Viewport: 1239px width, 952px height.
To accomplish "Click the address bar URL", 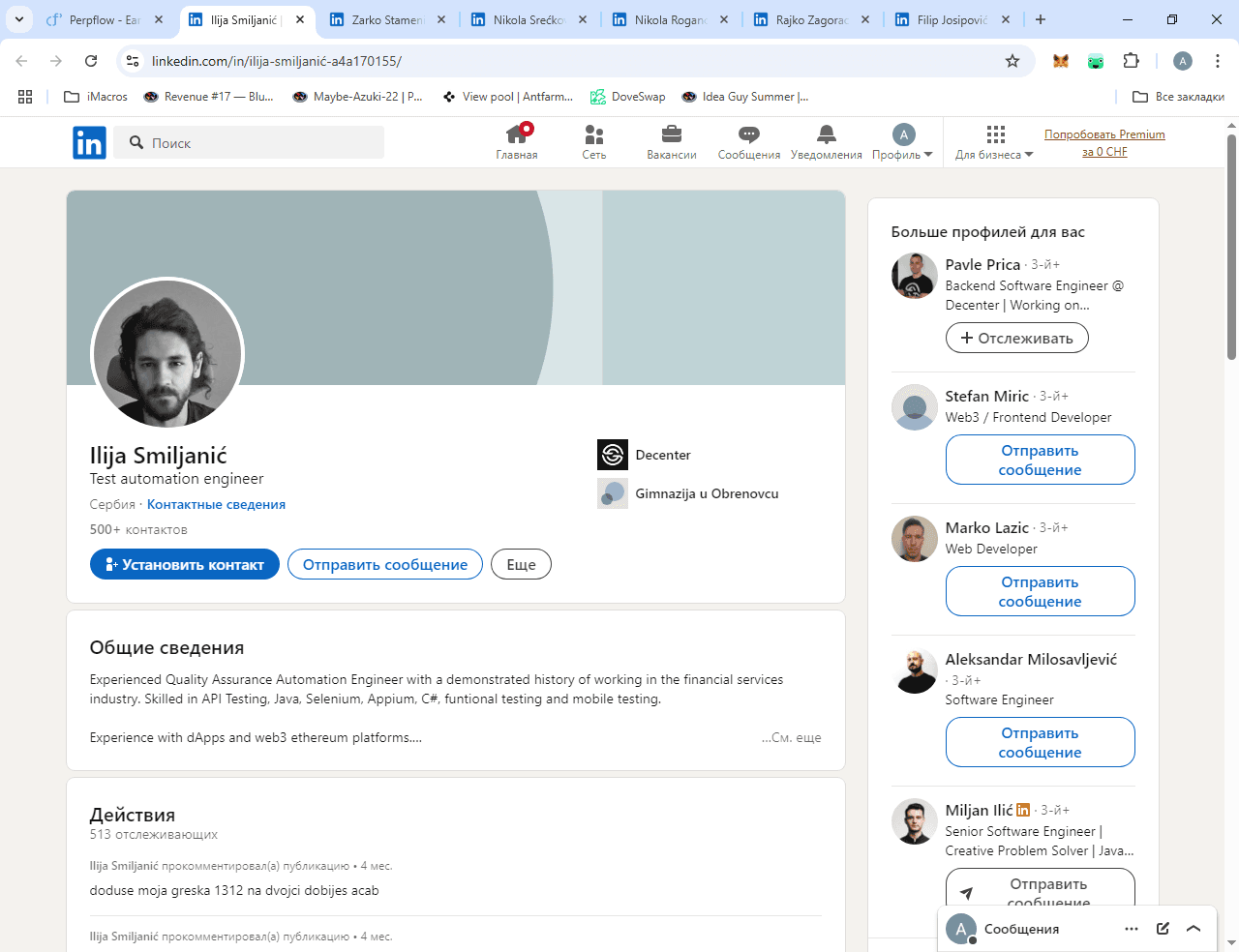I will [277, 61].
